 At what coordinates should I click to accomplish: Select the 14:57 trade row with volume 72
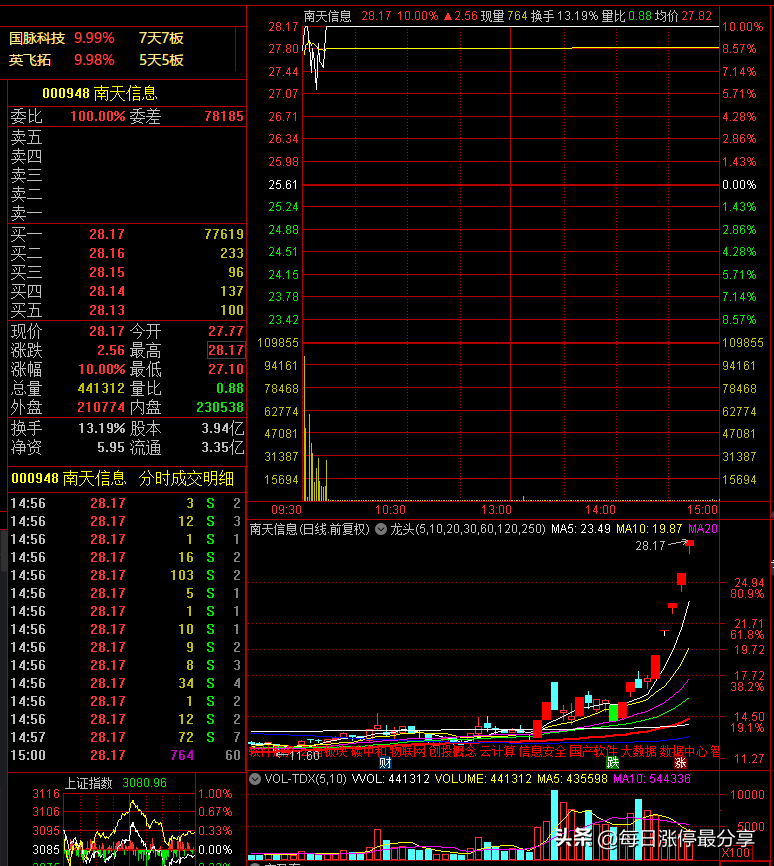pyautogui.click(x=126, y=737)
